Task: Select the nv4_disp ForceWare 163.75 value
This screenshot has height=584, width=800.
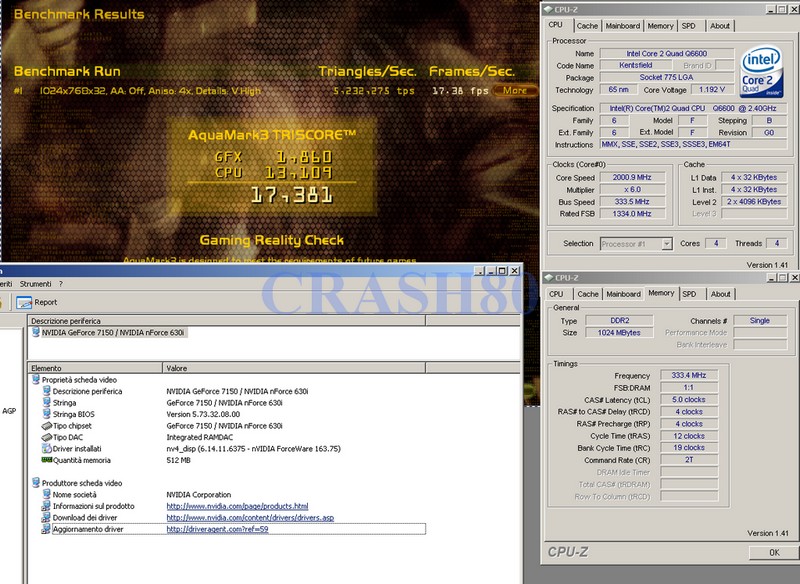Action: pyautogui.click(x=253, y=449)
